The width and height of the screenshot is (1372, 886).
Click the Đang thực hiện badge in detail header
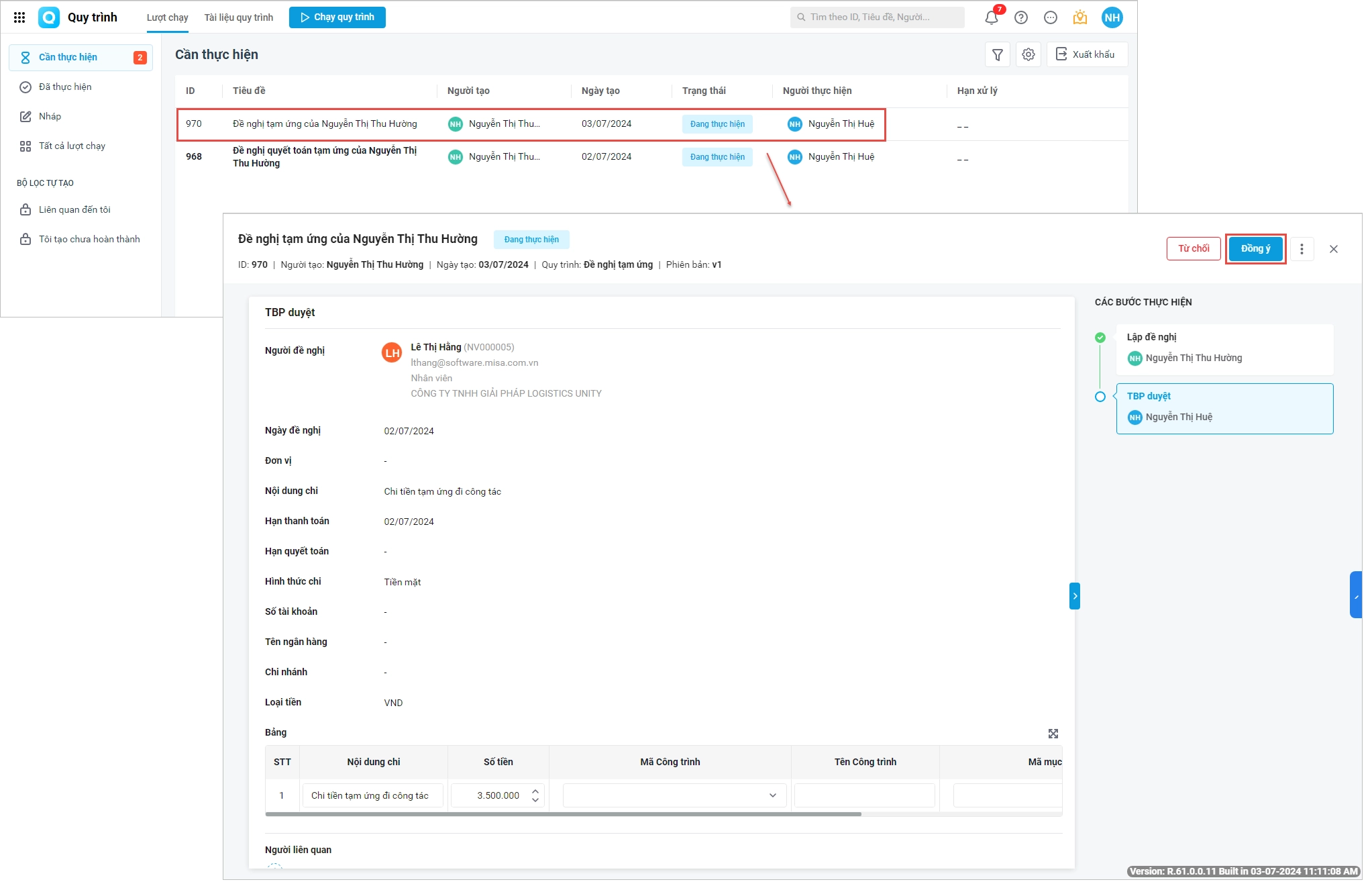(x=531, y=240)
